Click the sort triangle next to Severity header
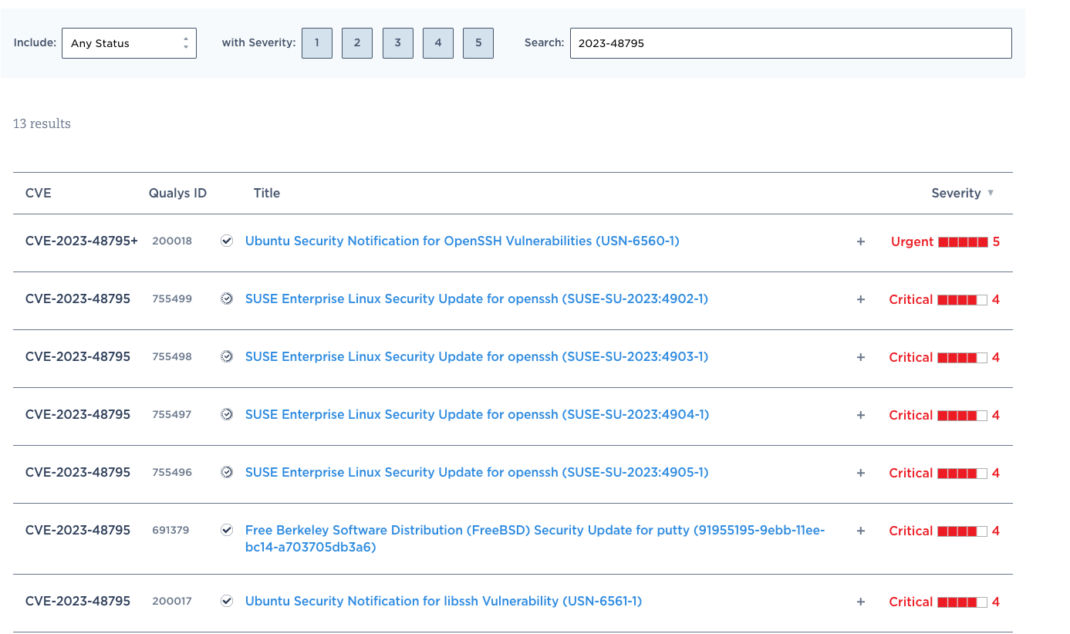This screenshot has width=1070, height=634. (x=992, y=193)
